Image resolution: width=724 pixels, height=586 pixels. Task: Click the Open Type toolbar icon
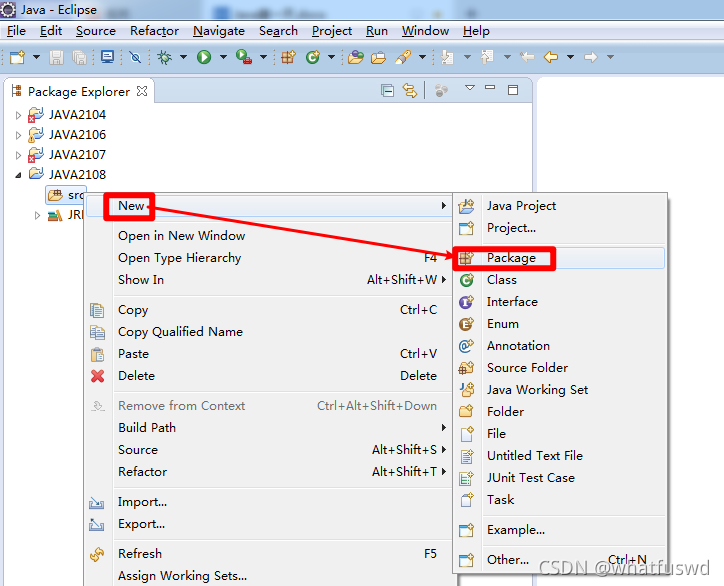[355, 57]
